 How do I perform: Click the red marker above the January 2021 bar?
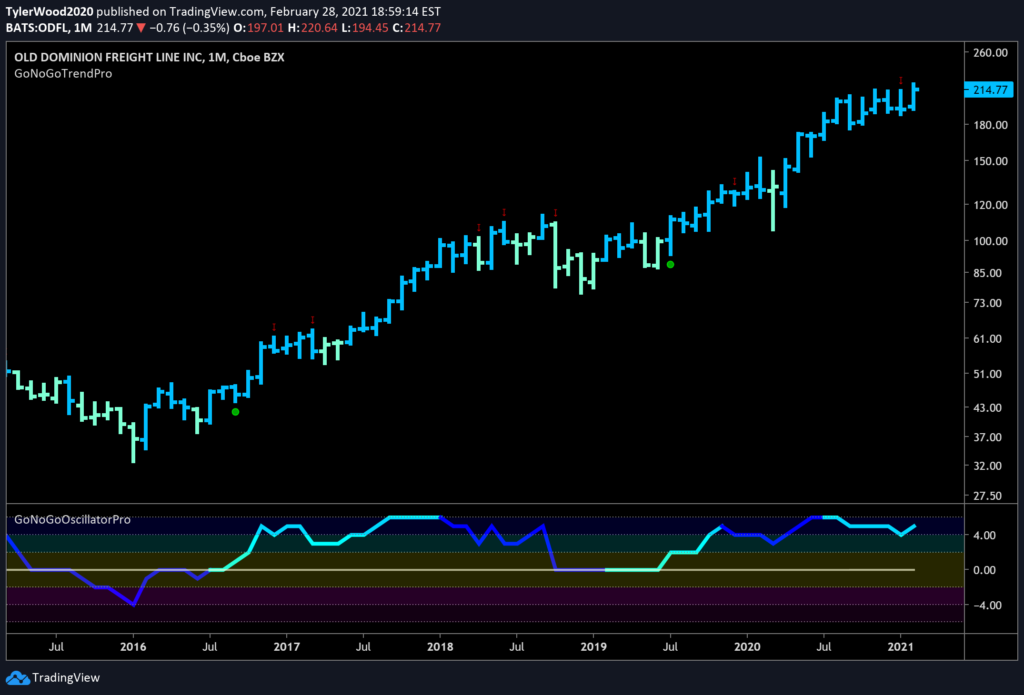[x=901, y=80]
